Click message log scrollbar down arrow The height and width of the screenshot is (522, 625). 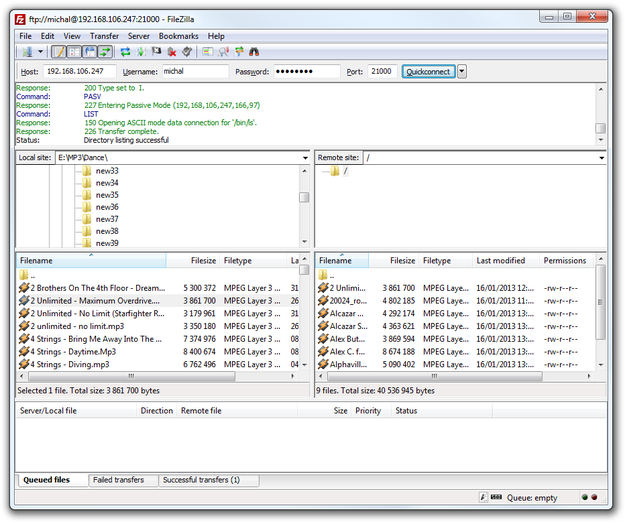[x=601, y=140]
